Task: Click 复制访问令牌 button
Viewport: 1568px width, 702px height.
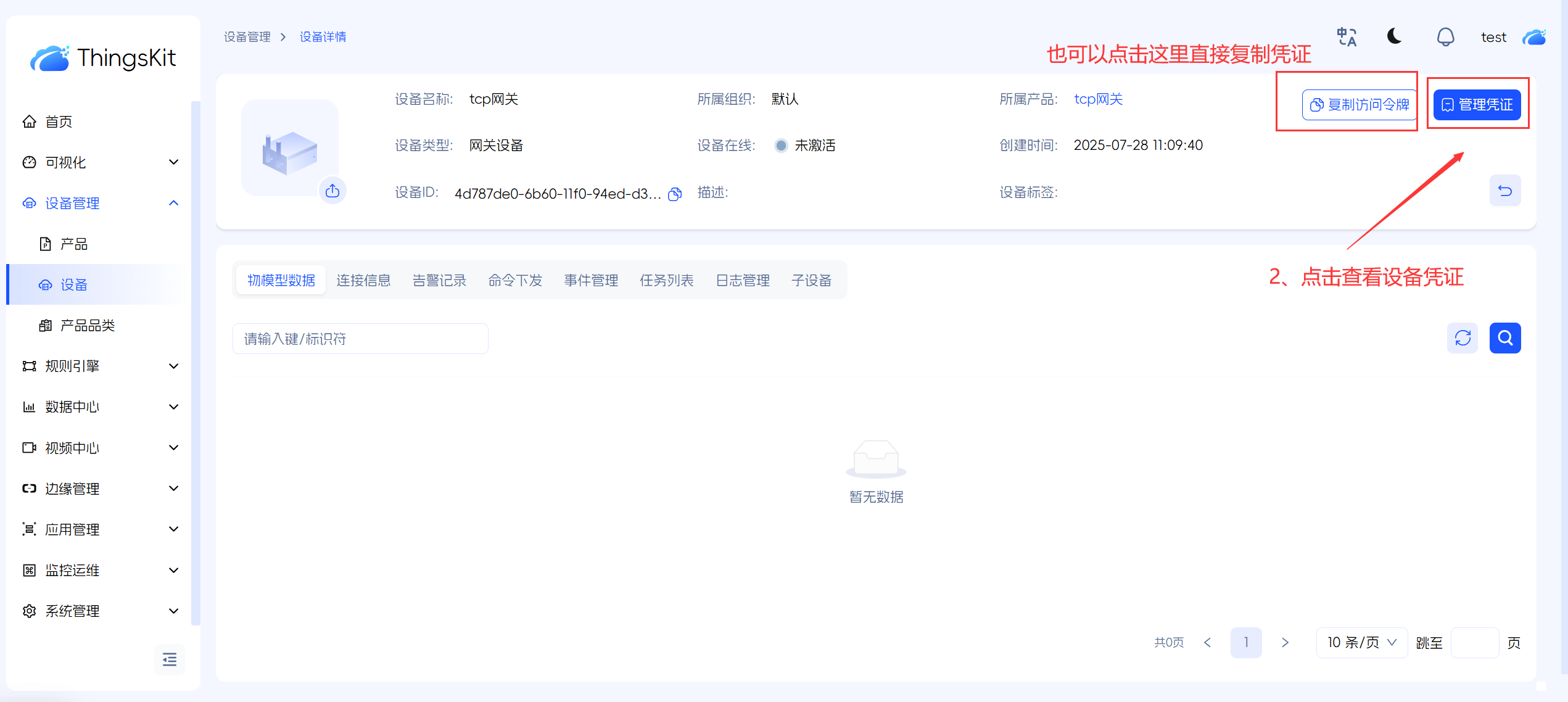Action: click(1360, 104)
